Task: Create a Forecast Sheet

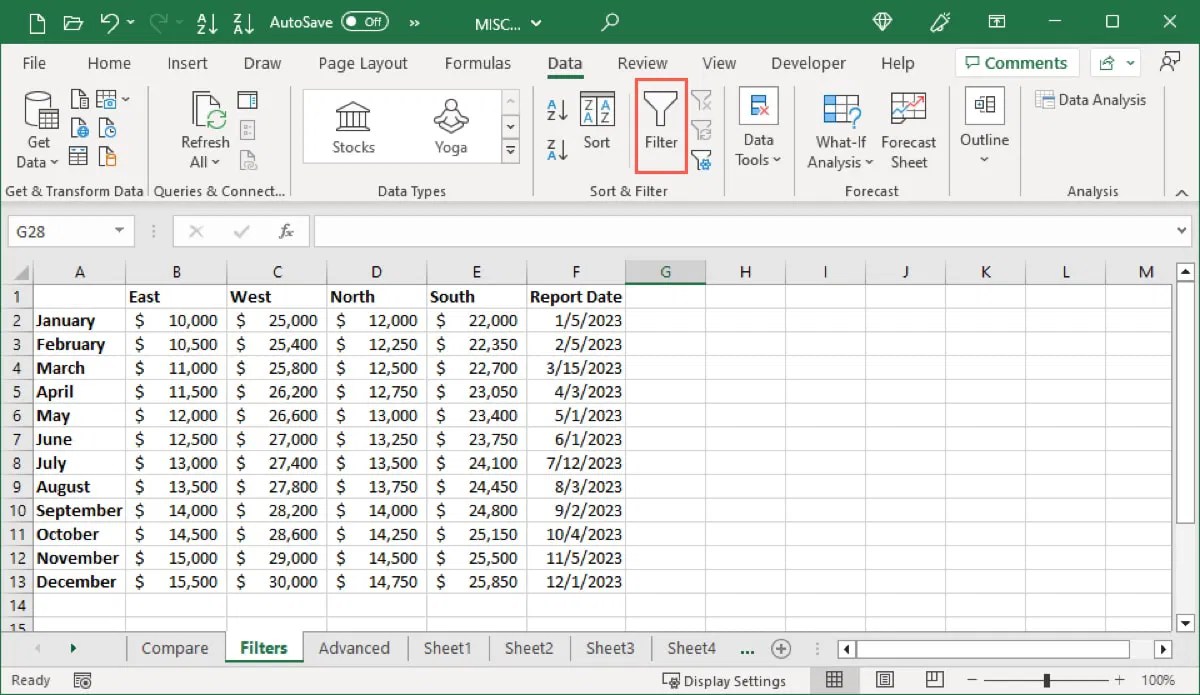Action: tap(909, 130)
